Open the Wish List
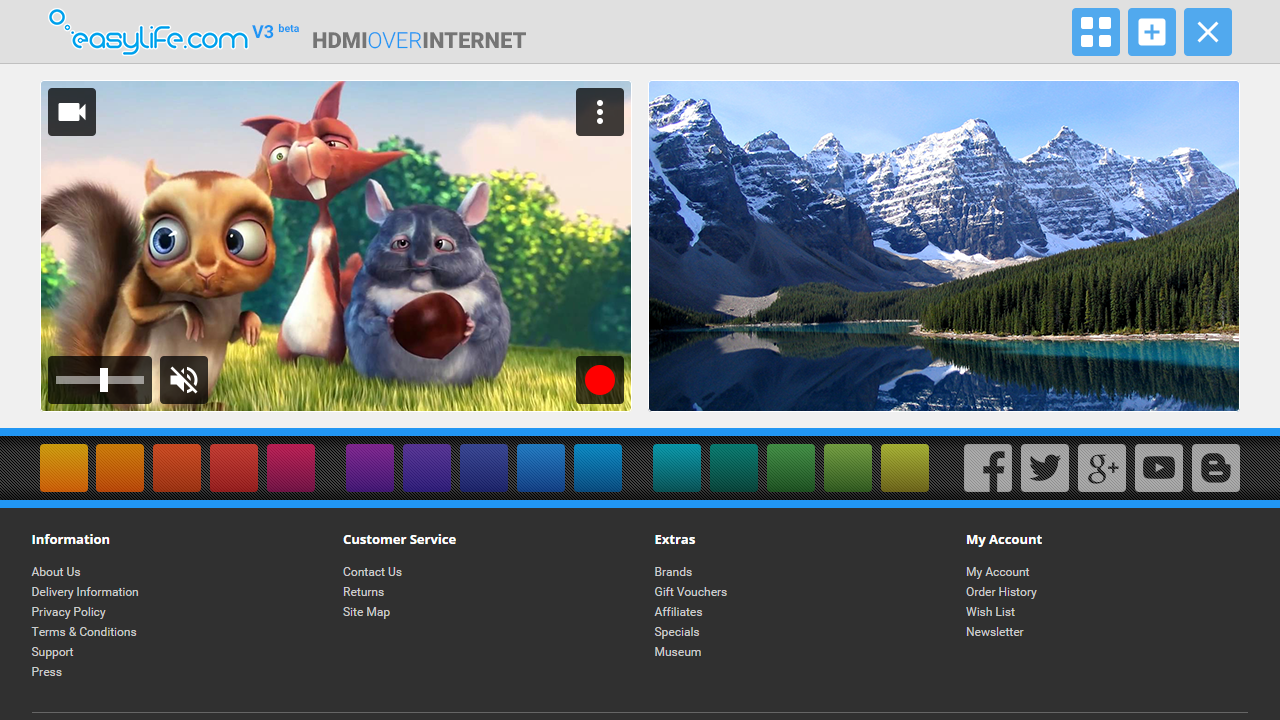Image resolution: width=1280 pixels, height=720 pixels. pyautogui.click(x=991, y=612)
